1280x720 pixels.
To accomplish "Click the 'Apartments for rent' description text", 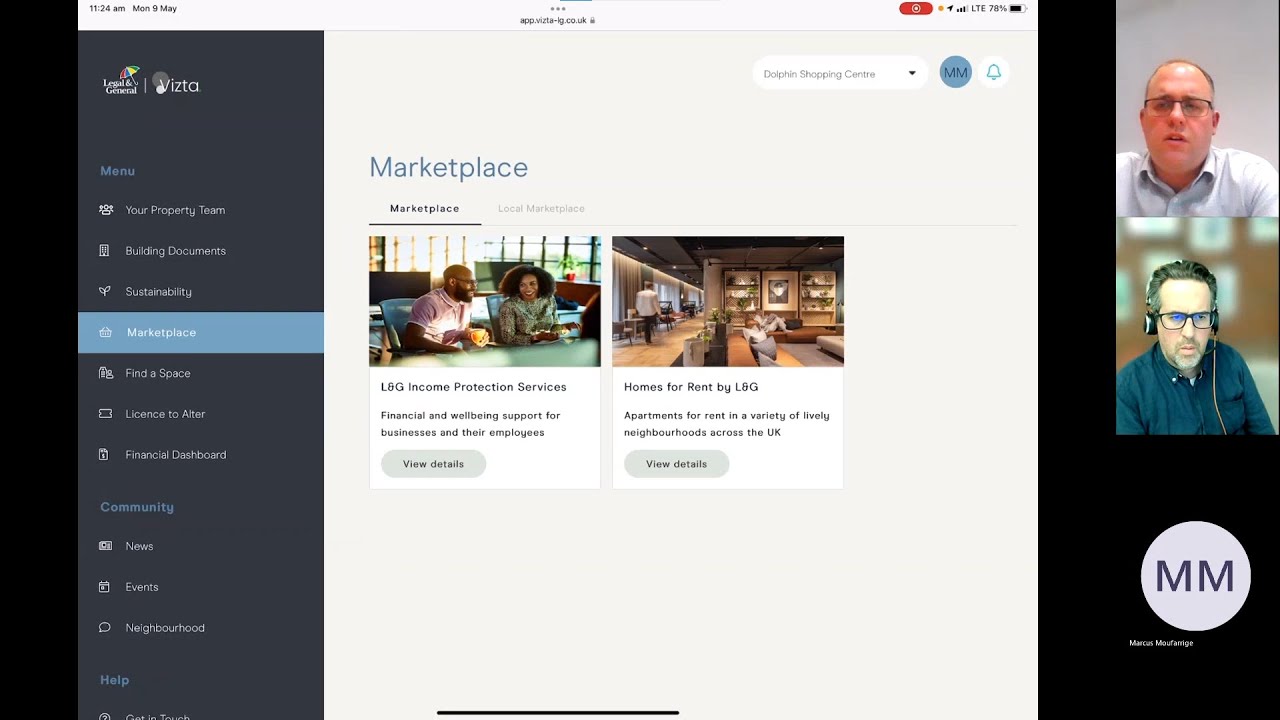I will [727, 424].
